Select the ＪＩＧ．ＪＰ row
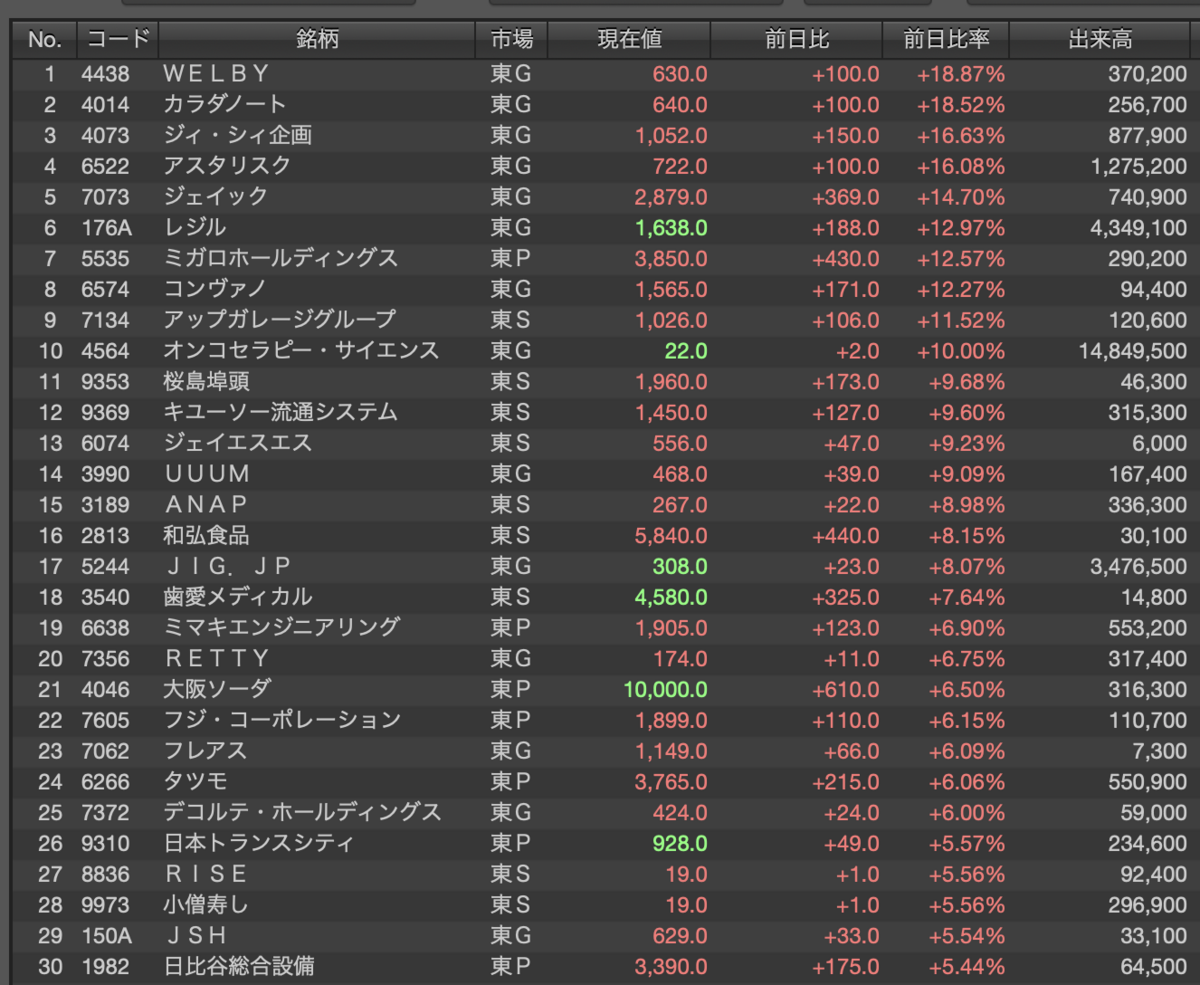1200x985 pixels. 600,567
